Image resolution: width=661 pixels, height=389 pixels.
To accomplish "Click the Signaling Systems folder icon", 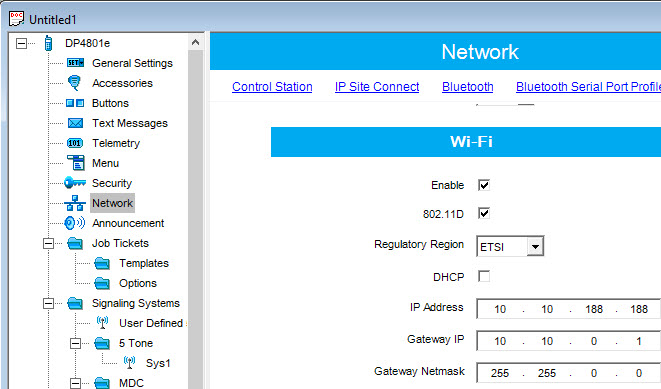I will coord(75,303).
